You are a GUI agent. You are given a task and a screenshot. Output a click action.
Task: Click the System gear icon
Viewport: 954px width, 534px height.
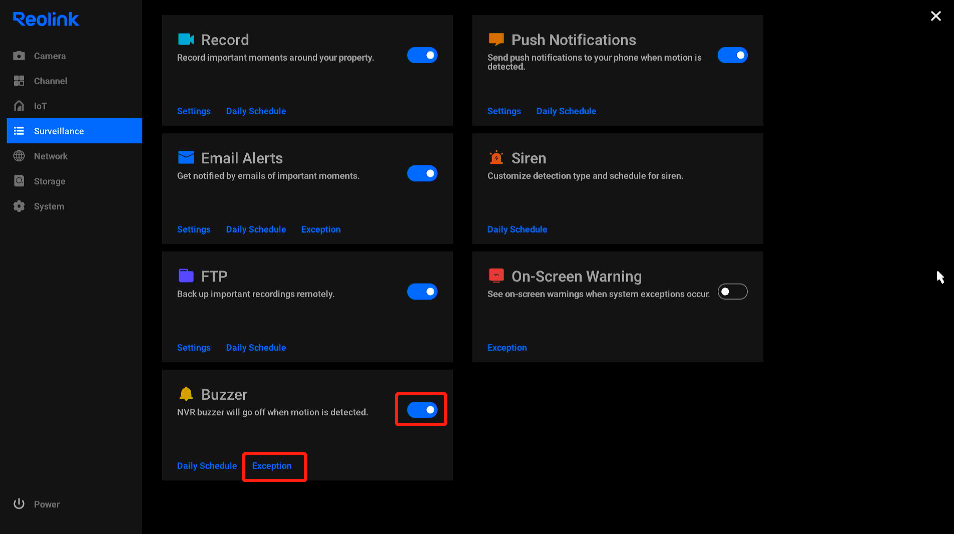(19, 206)
